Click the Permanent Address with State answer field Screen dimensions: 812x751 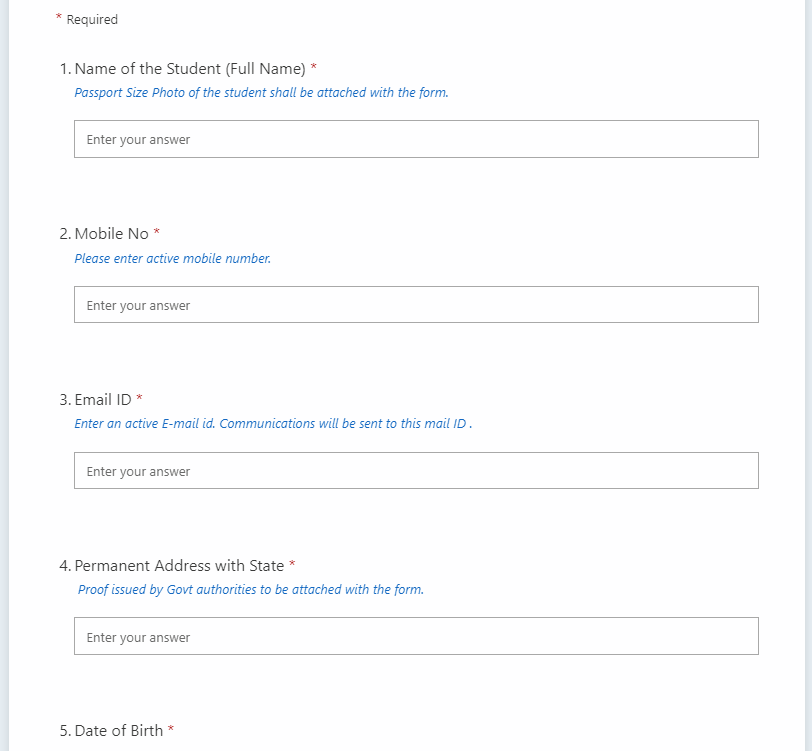click(416, 636)
